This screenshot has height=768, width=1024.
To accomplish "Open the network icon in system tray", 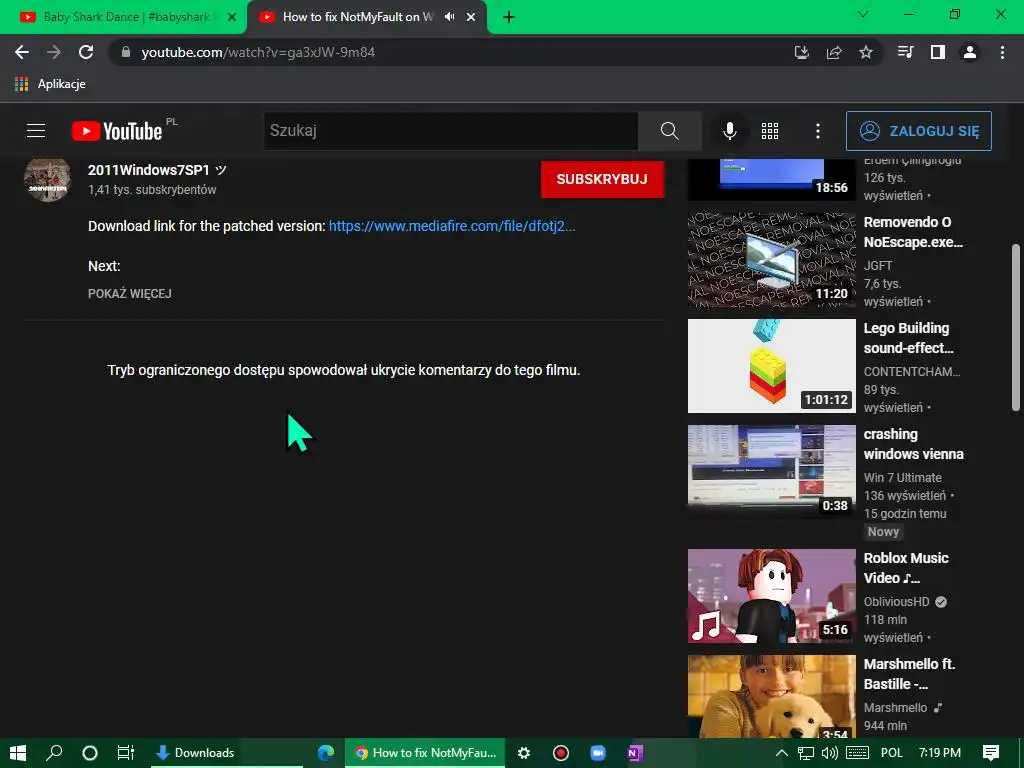I will 806,753.
